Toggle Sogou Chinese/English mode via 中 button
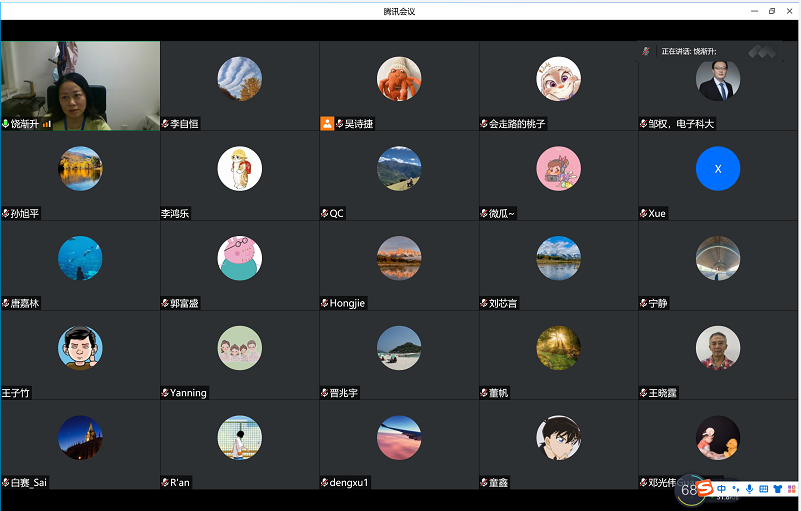The height and width of the screenshot is (511, 801). (x=721, y=489)
